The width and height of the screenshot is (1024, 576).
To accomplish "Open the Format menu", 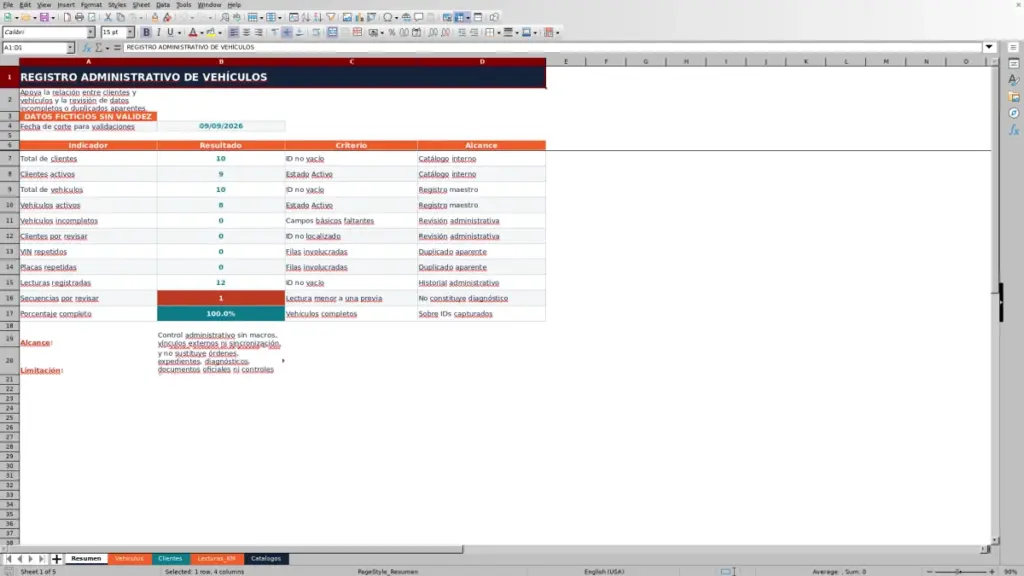I will coord(91,5).
